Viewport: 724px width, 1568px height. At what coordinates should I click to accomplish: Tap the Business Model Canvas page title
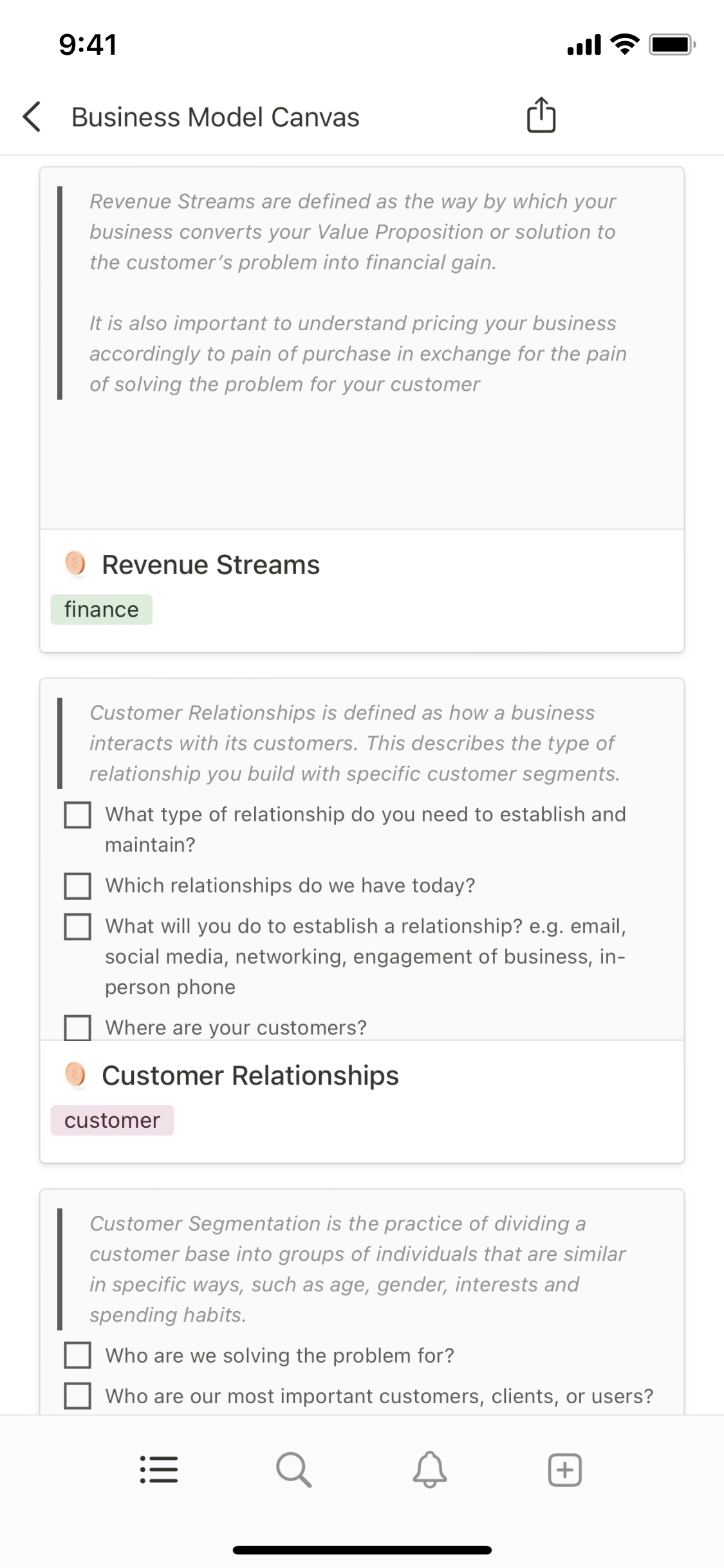(x=215, y=117)
